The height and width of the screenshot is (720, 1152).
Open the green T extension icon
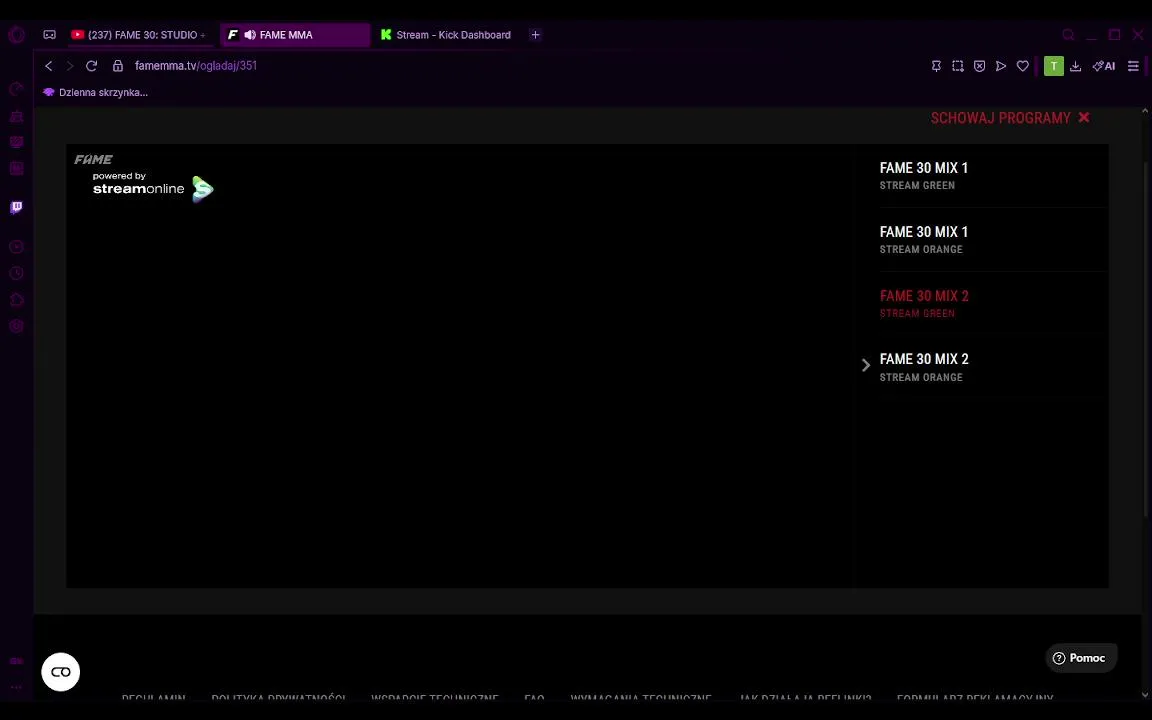[x=1054, y=66]
